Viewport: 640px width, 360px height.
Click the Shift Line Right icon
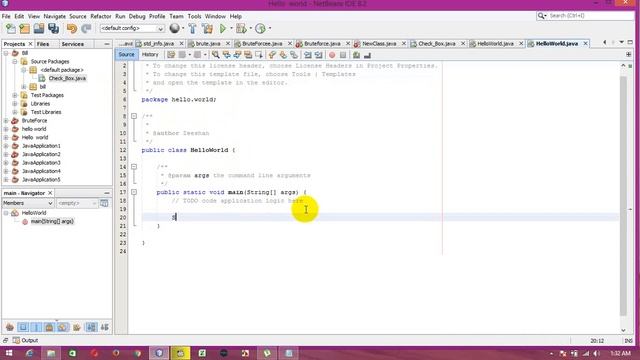(318, 55)
